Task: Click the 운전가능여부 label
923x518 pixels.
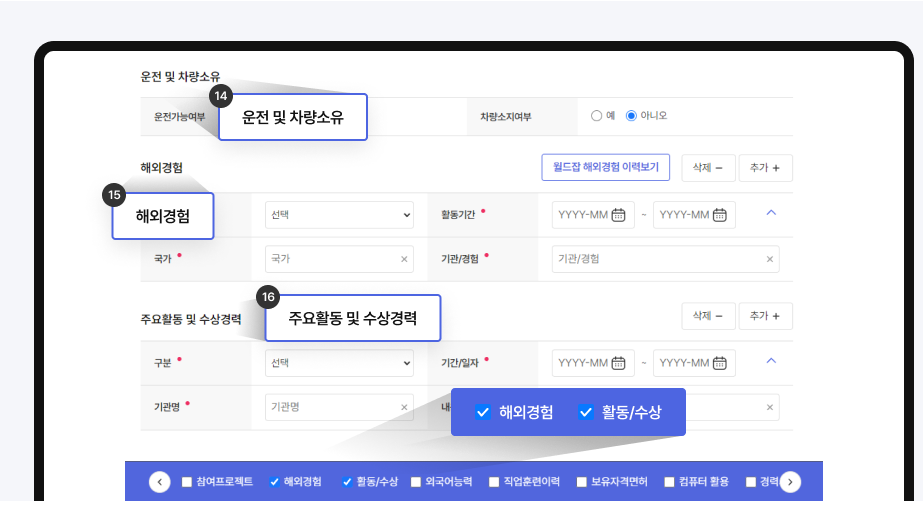Action: (180, 117)
